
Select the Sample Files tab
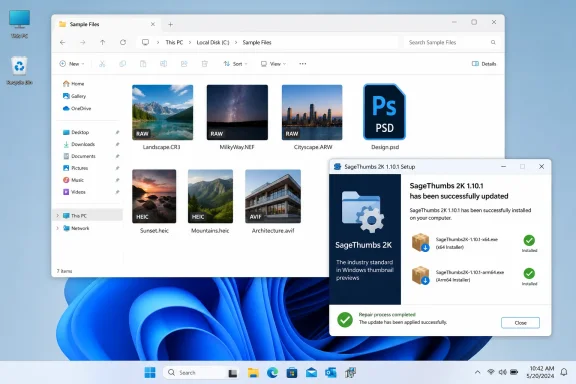(x=107, y=24)
